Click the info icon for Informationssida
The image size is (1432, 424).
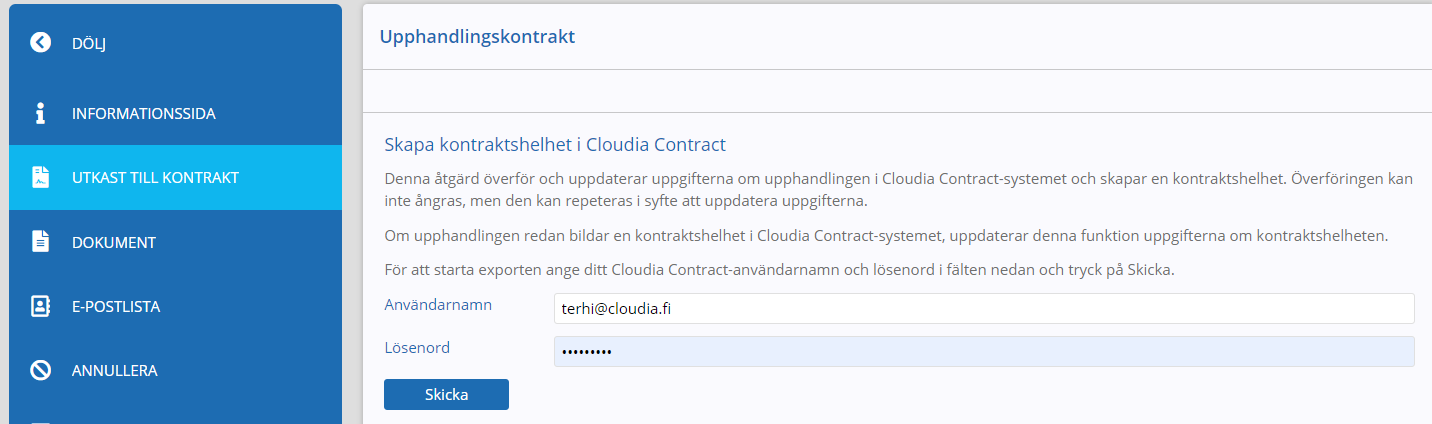40,113
